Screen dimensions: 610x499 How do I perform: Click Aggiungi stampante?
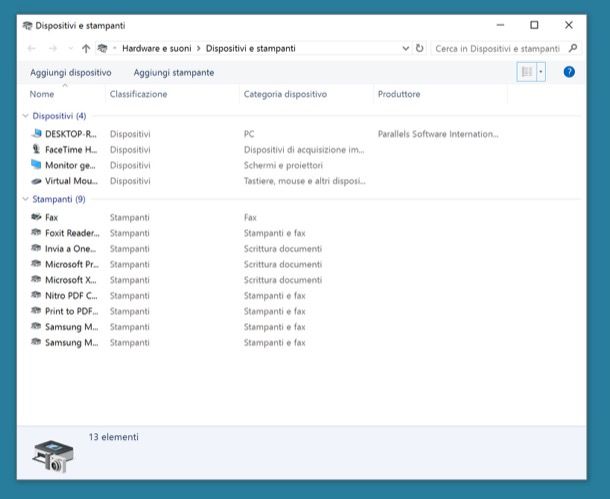(174, 72)
